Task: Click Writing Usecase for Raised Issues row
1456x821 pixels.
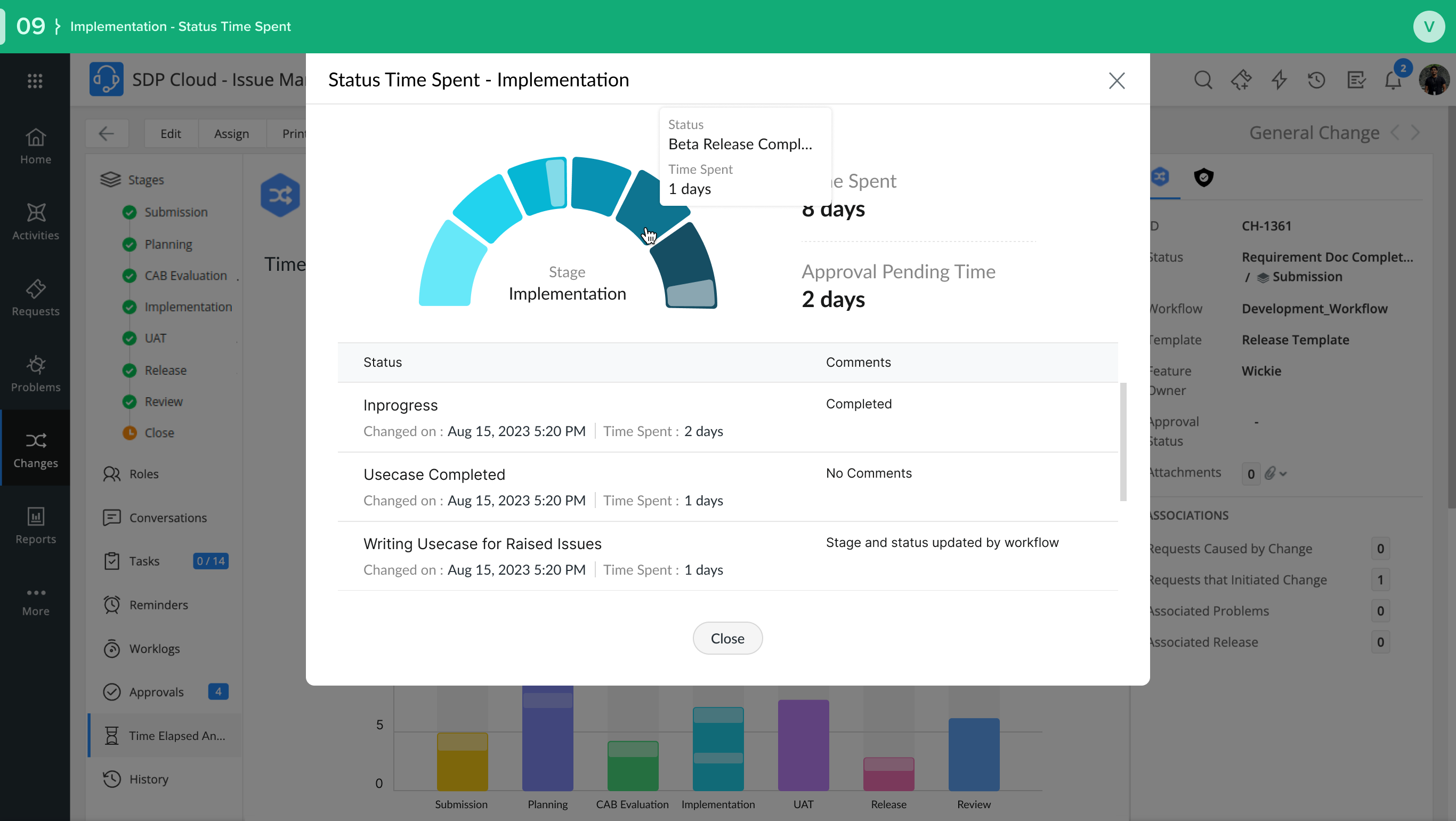Action: point(727,557)
